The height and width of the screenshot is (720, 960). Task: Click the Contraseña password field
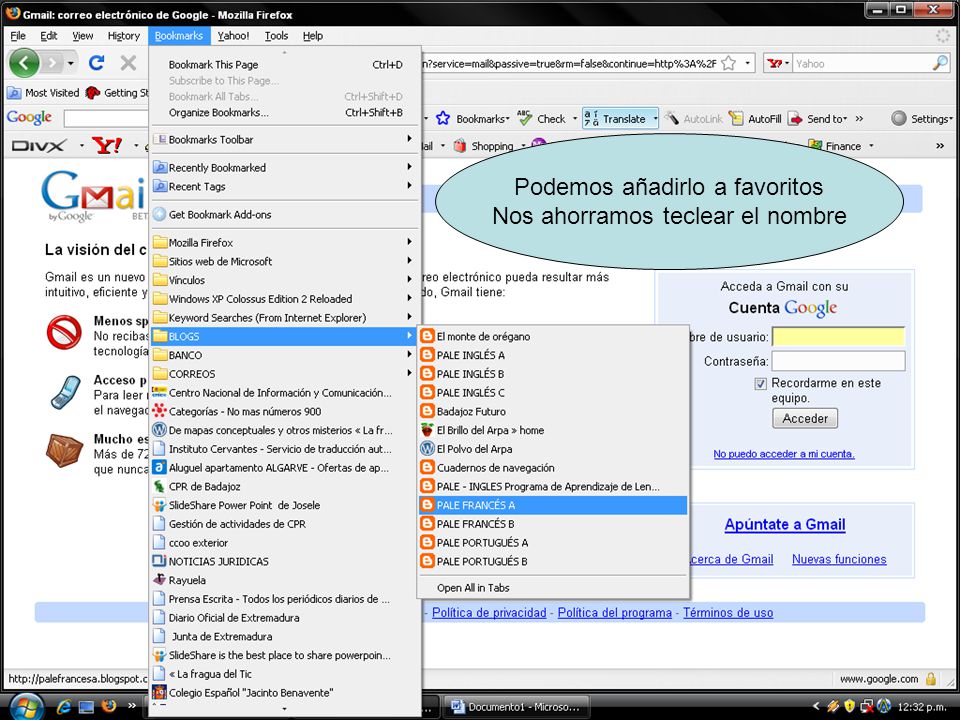coord(838,361)
